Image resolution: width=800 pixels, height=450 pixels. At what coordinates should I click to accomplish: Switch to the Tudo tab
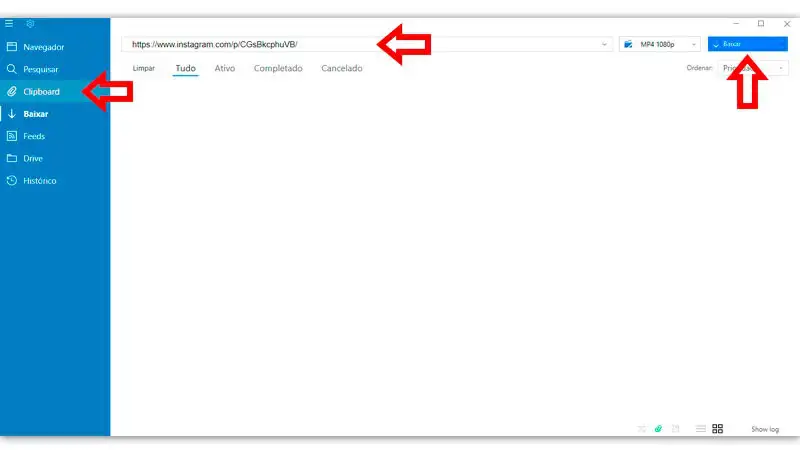(x=186, y=68)
